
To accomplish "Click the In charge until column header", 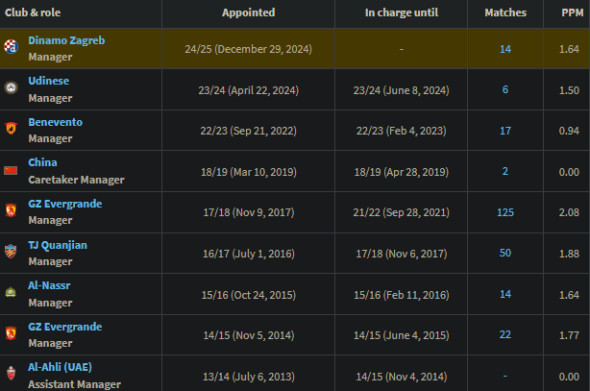I will click(401, 13).
